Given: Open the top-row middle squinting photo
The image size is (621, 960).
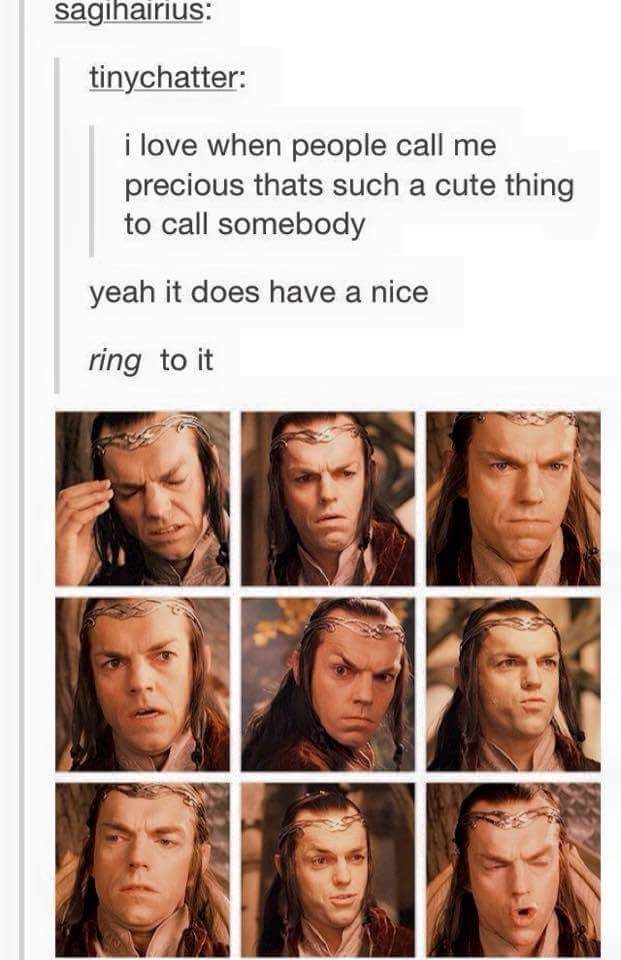Looking at the screenshot, I should point(328,498).
